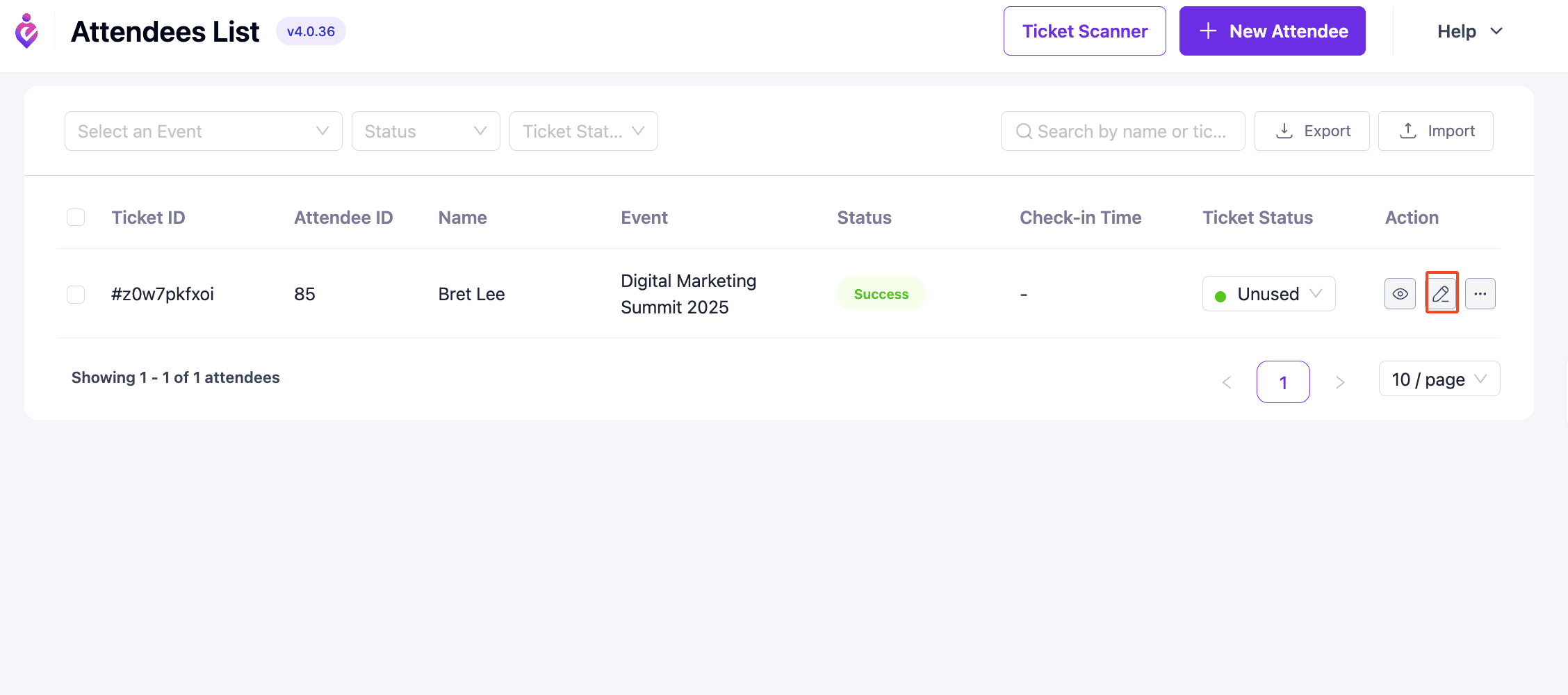Click the Check-in Time column header

1080,218
